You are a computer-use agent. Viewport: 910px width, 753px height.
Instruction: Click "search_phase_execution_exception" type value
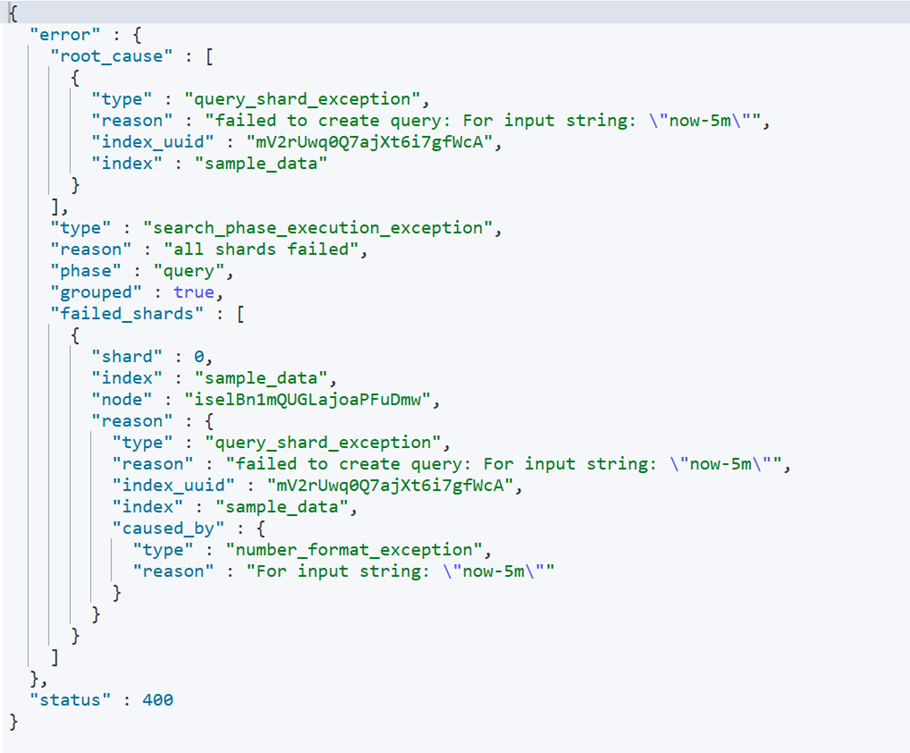click(x=317, y=228)
